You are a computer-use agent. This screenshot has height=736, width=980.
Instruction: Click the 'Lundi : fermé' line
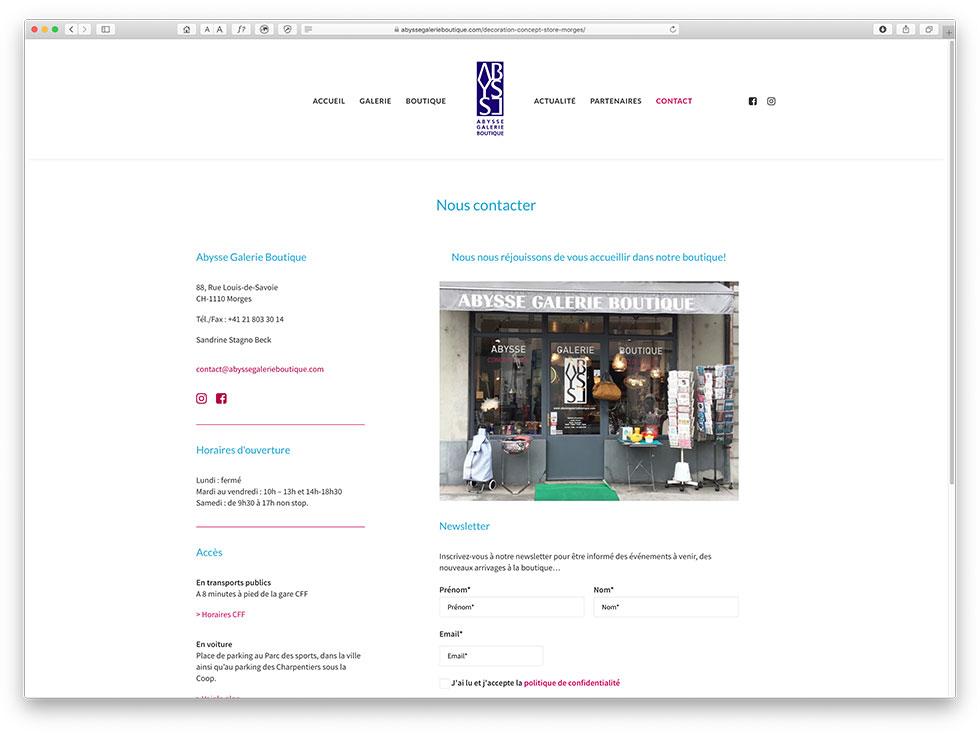tap(219, 480)
